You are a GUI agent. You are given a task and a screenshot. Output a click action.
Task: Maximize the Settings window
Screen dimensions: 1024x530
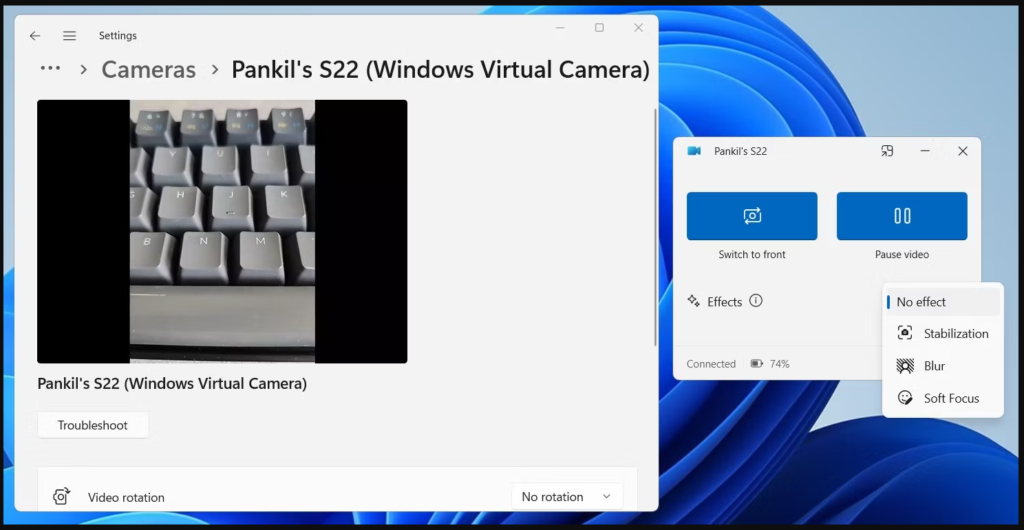point(599,27)
